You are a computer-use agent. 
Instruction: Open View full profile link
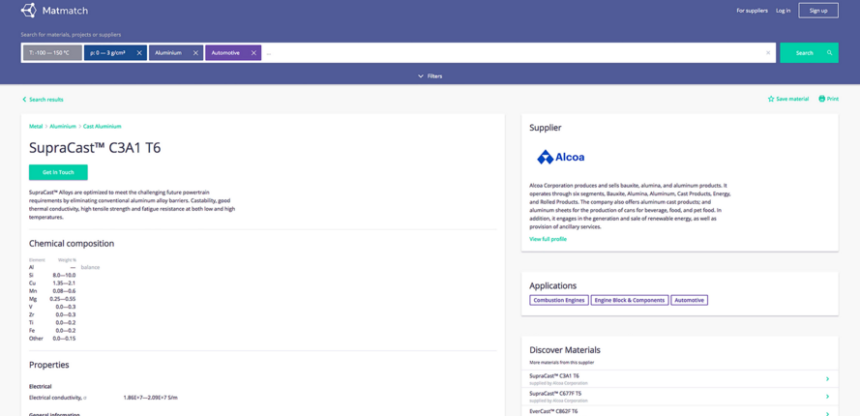coord(548,239)
